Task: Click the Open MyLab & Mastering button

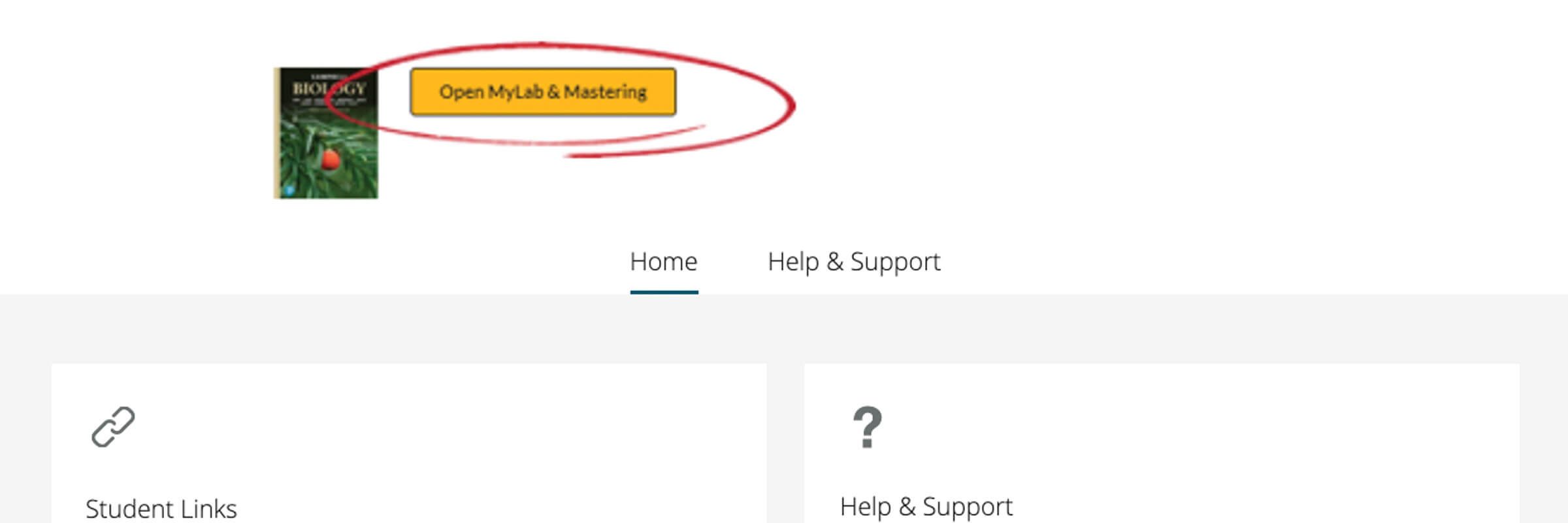Action: click(542, 92)
